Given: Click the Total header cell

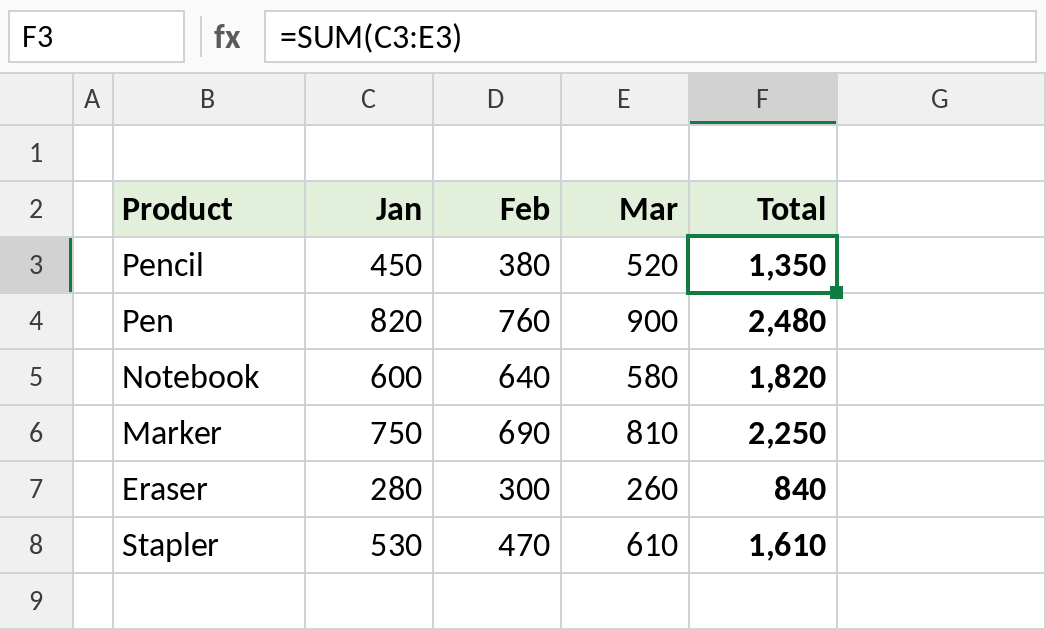Looking at the screenshot, I should tap(763, 209).
